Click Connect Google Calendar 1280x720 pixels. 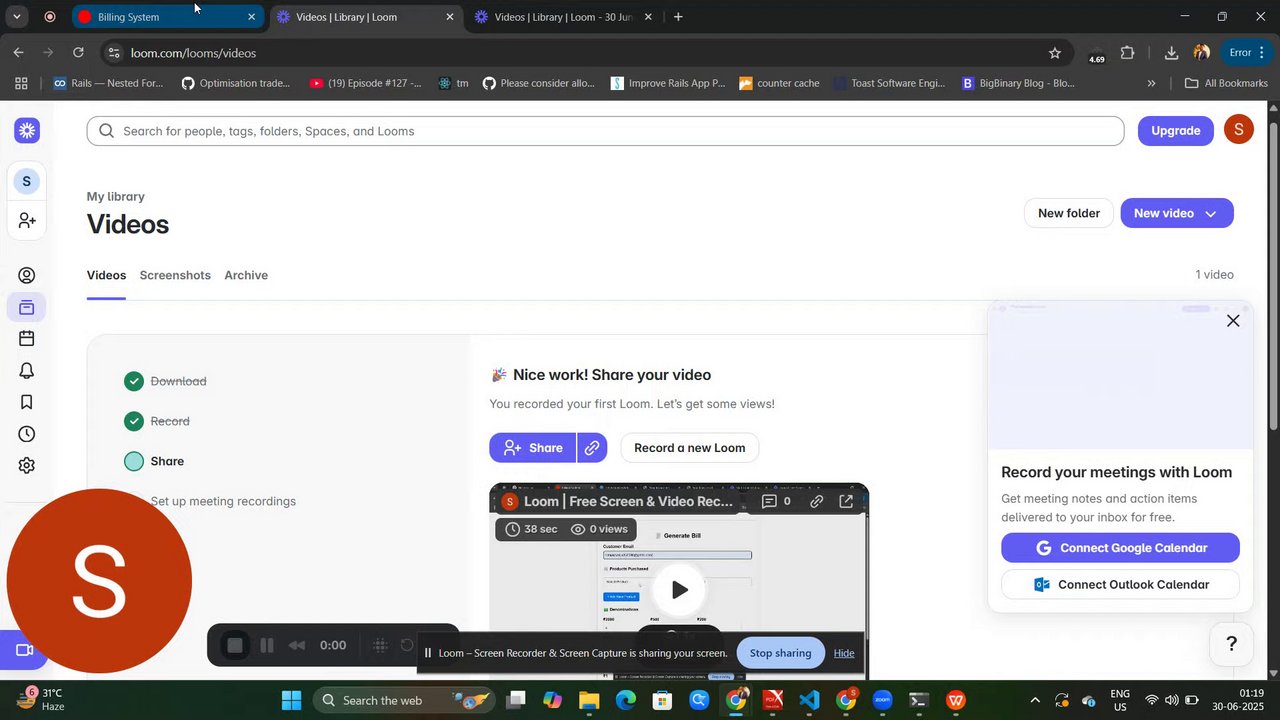[x=1120, y=548]
